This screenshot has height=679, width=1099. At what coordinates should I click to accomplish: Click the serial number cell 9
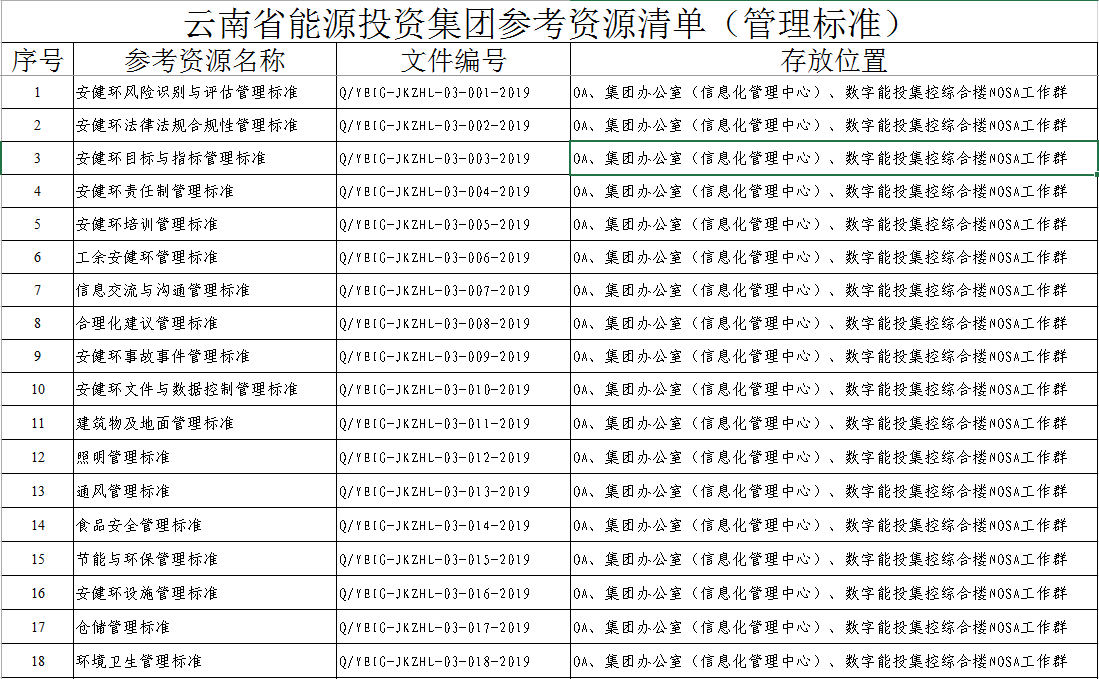[37, 357]
